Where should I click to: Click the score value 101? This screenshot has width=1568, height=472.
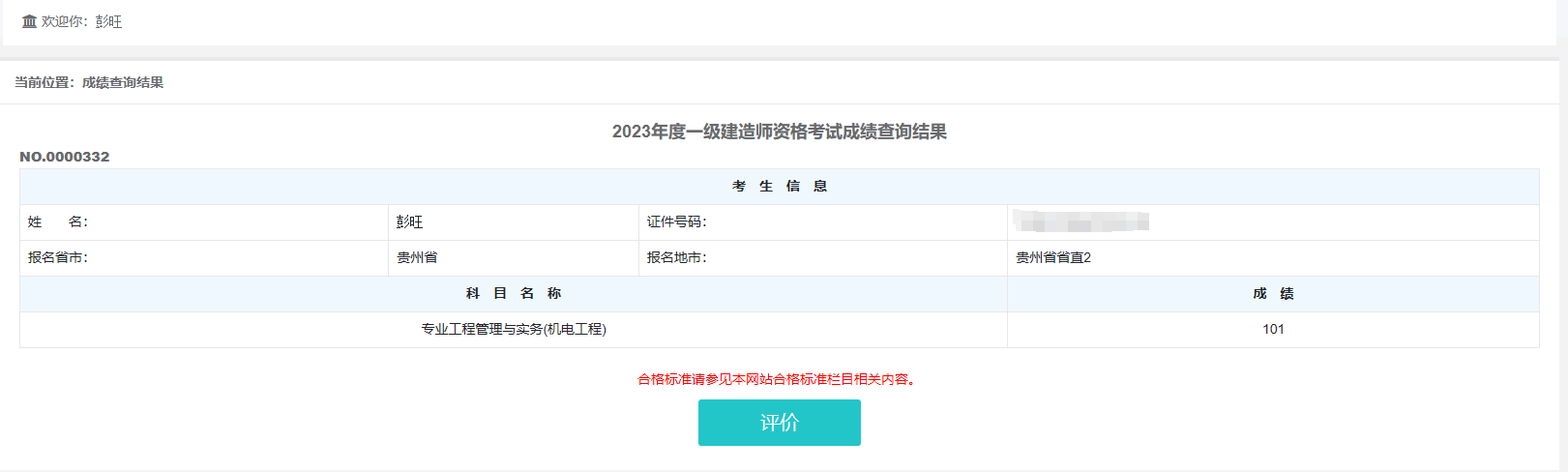tap(1273, 330)
